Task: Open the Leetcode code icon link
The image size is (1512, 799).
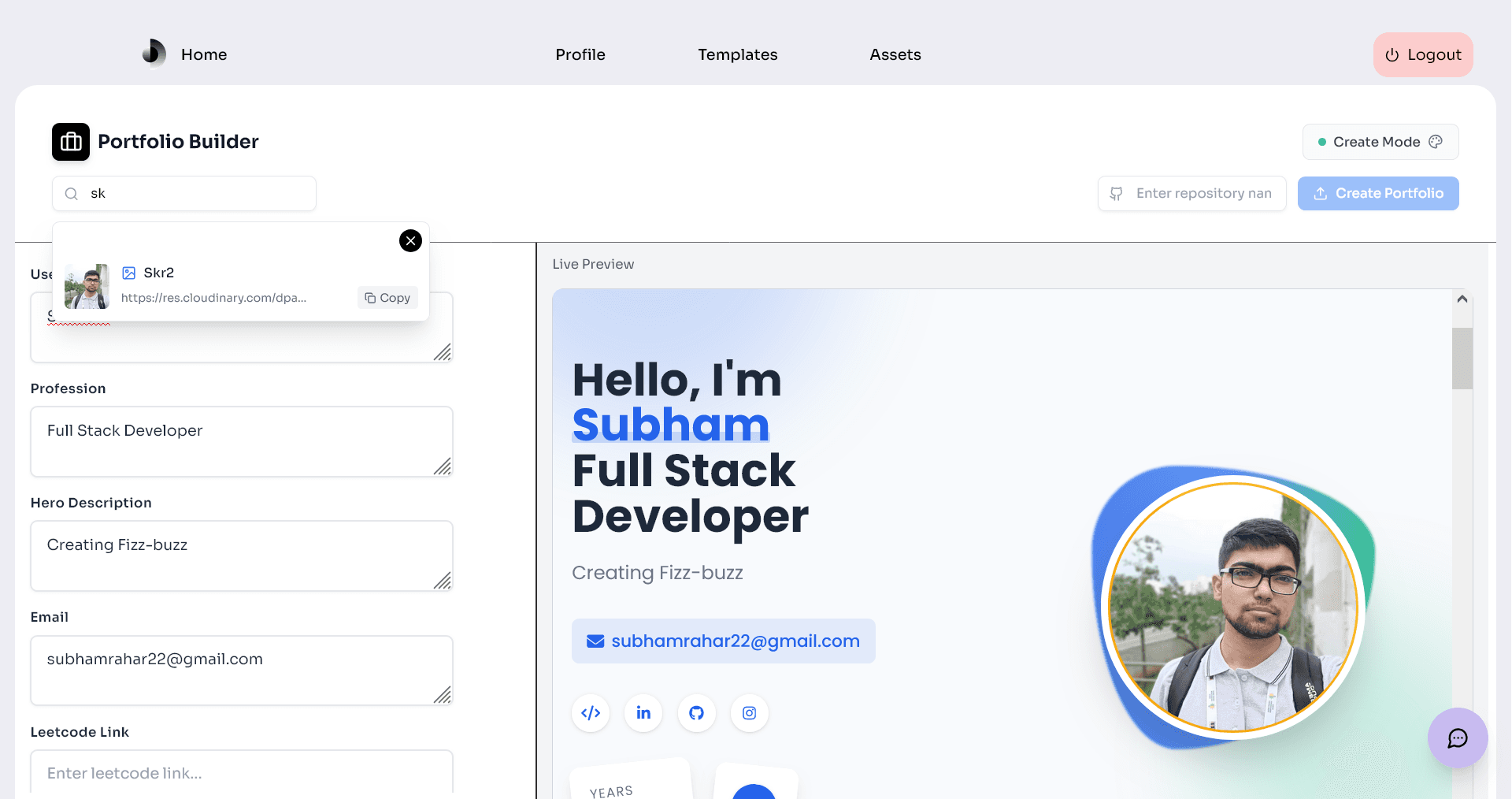Action: [x=591, y=713]
